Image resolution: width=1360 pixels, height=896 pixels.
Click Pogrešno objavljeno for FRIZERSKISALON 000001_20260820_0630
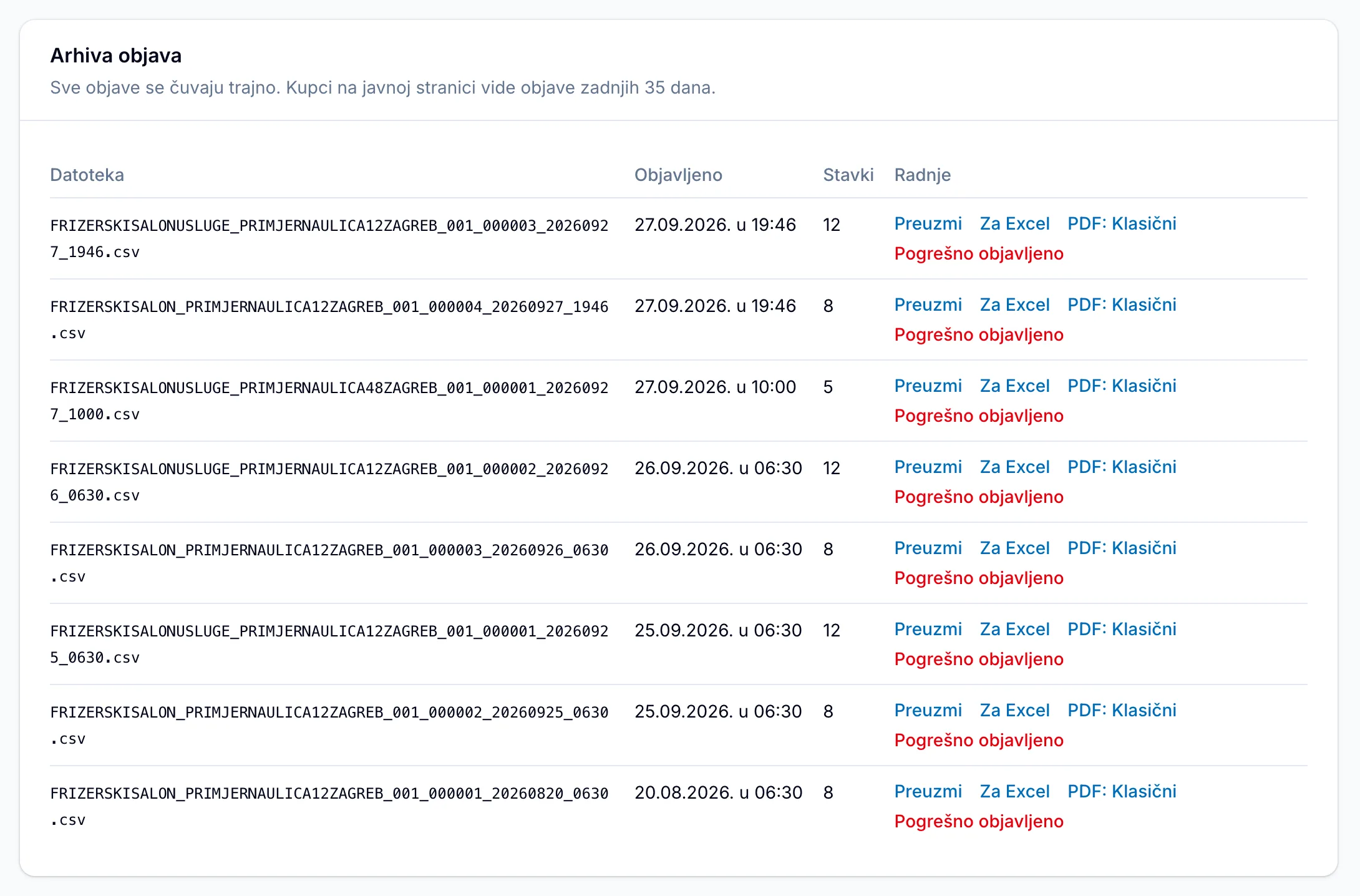pyautogui.click(x=979, y=821)
